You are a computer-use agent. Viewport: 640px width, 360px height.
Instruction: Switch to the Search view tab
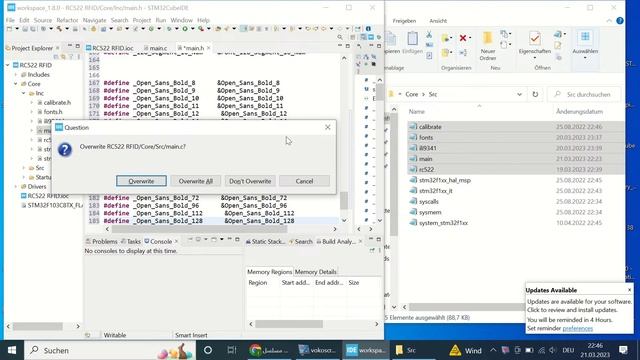(x=301, y=241)
